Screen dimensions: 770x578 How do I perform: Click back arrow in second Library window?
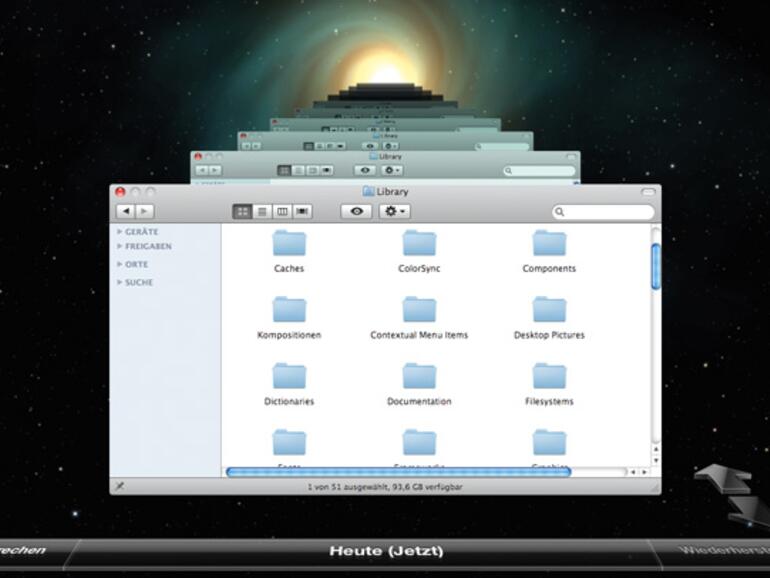(202, 170)
